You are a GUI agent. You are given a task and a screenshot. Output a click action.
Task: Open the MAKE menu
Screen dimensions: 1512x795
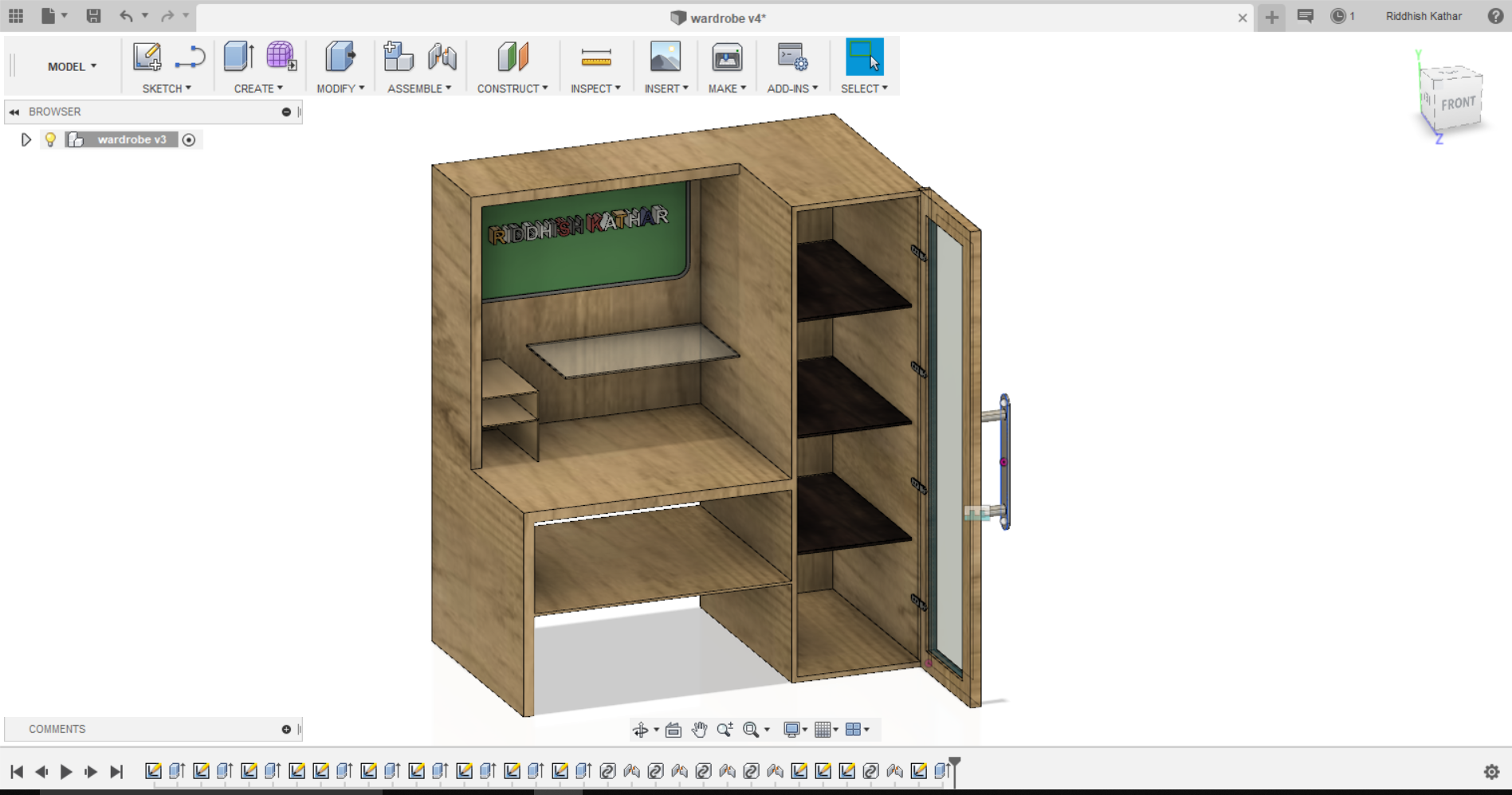pos(727,88)
